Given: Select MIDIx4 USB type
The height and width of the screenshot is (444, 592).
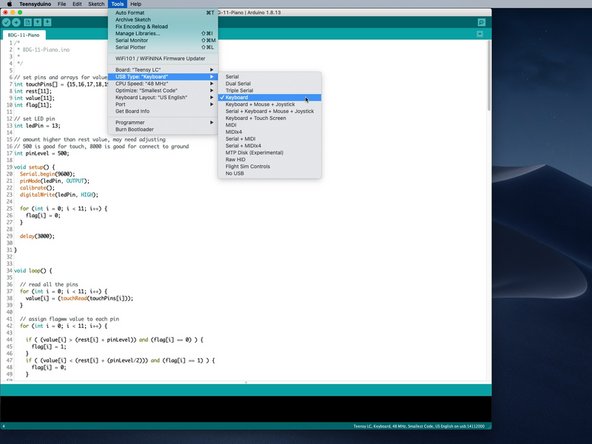Looking at the screenshot, I should (x=270, y=132).
